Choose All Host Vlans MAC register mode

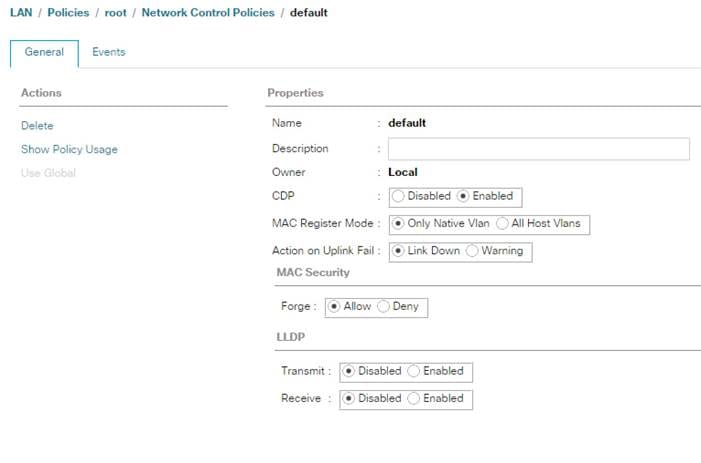pyautogui.click(x=502, y=223)
